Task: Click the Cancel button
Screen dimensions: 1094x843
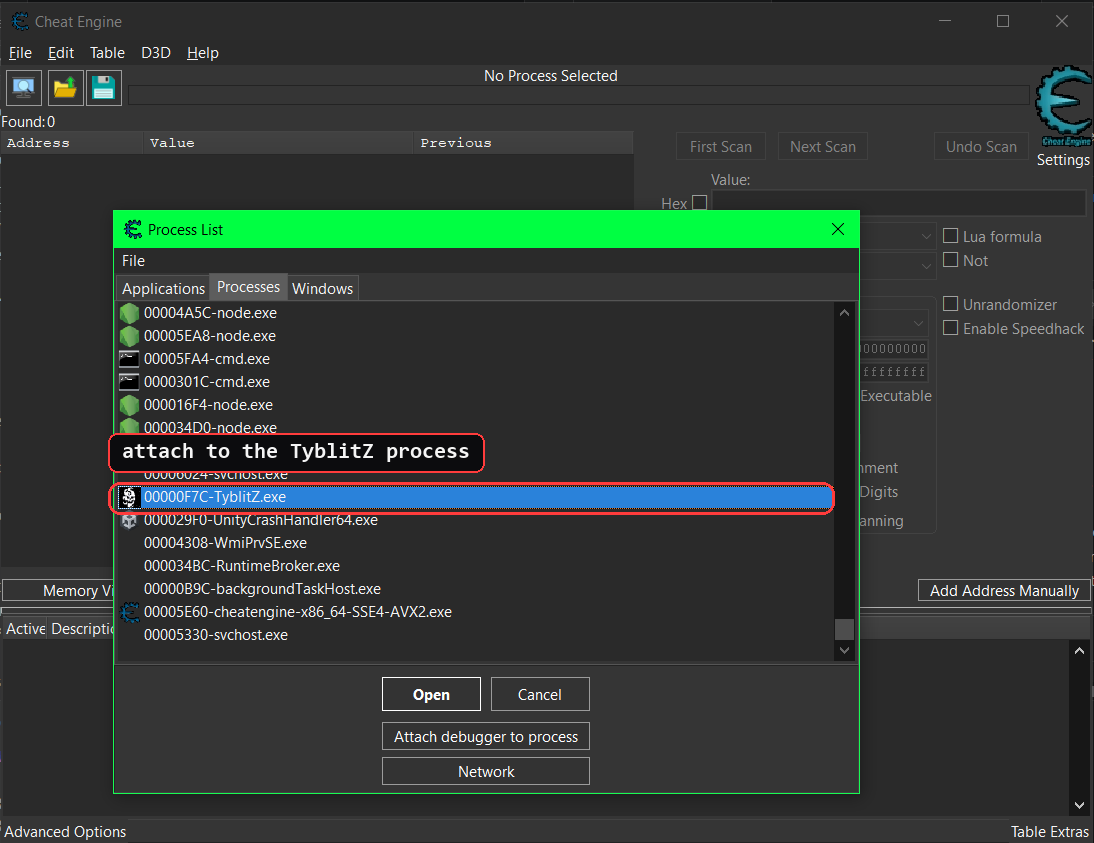Action: tap(540, 694)
